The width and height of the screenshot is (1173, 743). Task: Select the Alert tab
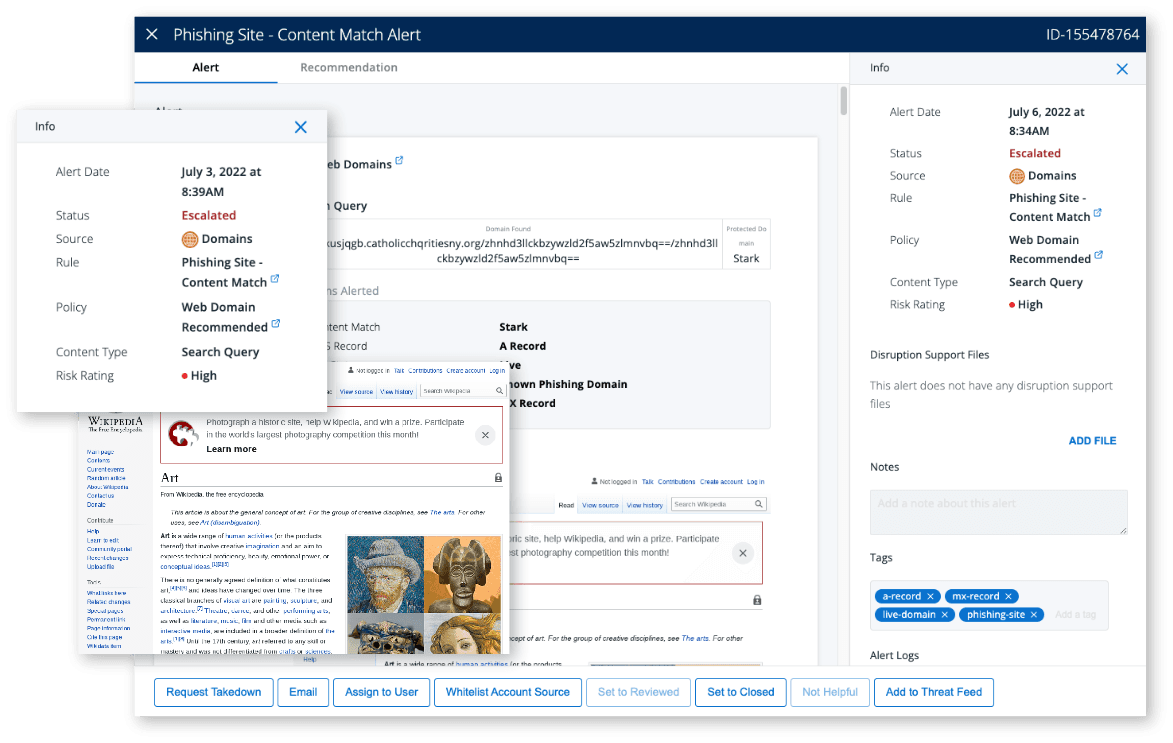pos(206,67)
